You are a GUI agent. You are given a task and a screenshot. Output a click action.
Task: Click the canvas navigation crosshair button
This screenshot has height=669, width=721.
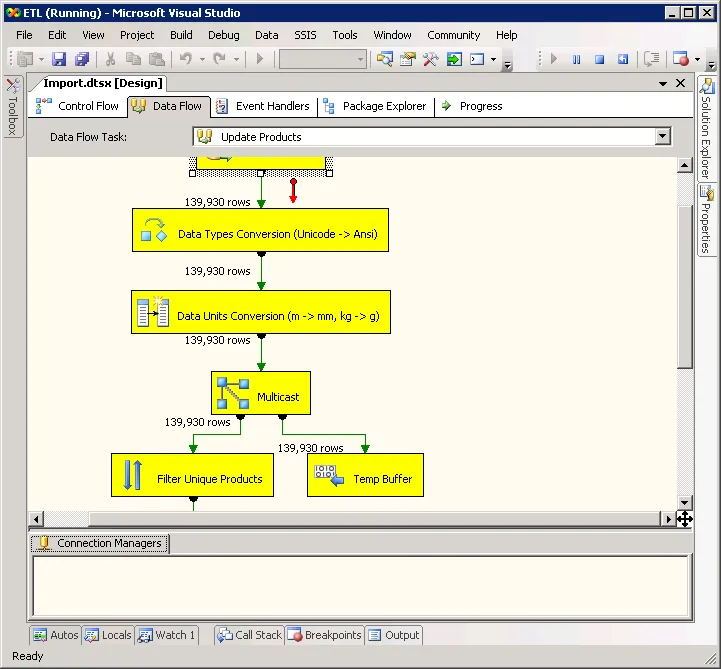pyautogui.click(x=685, y=519)
